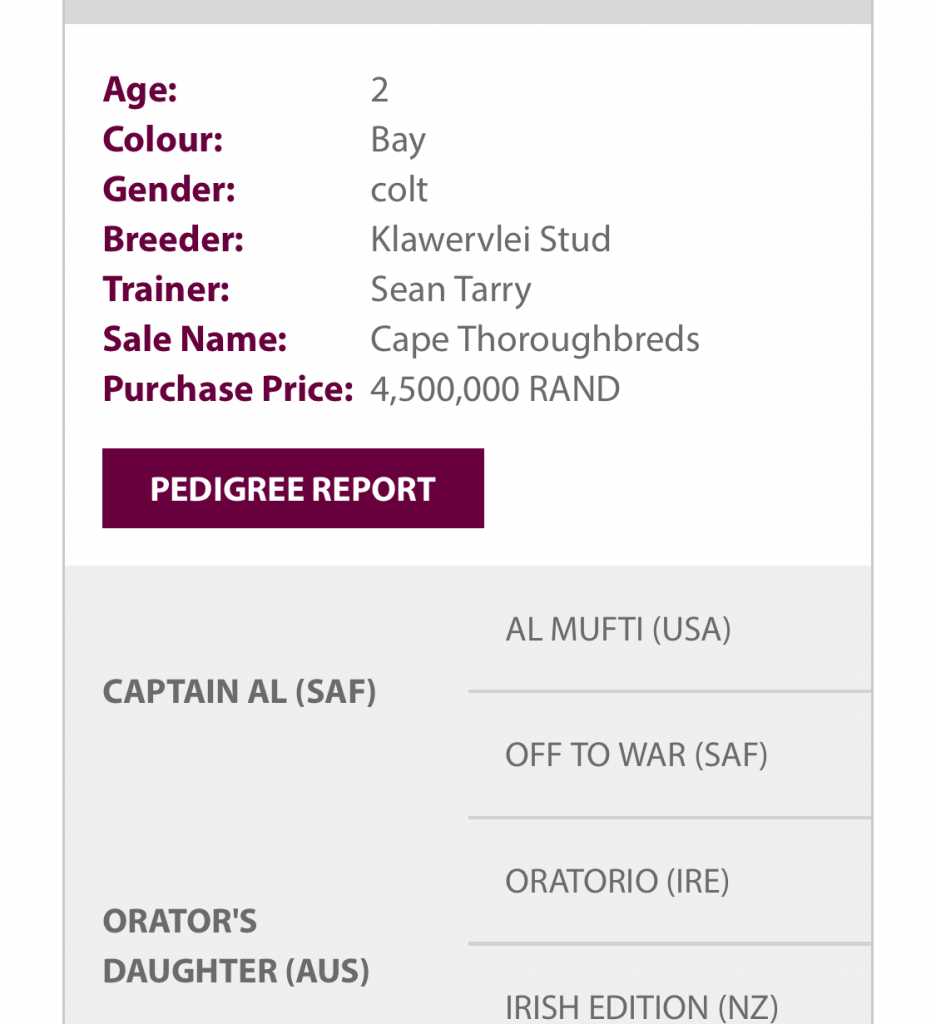This screenshot has width=936, height=1024.
Task: Click the Bay colour value
Action: [x=398, y=140]
